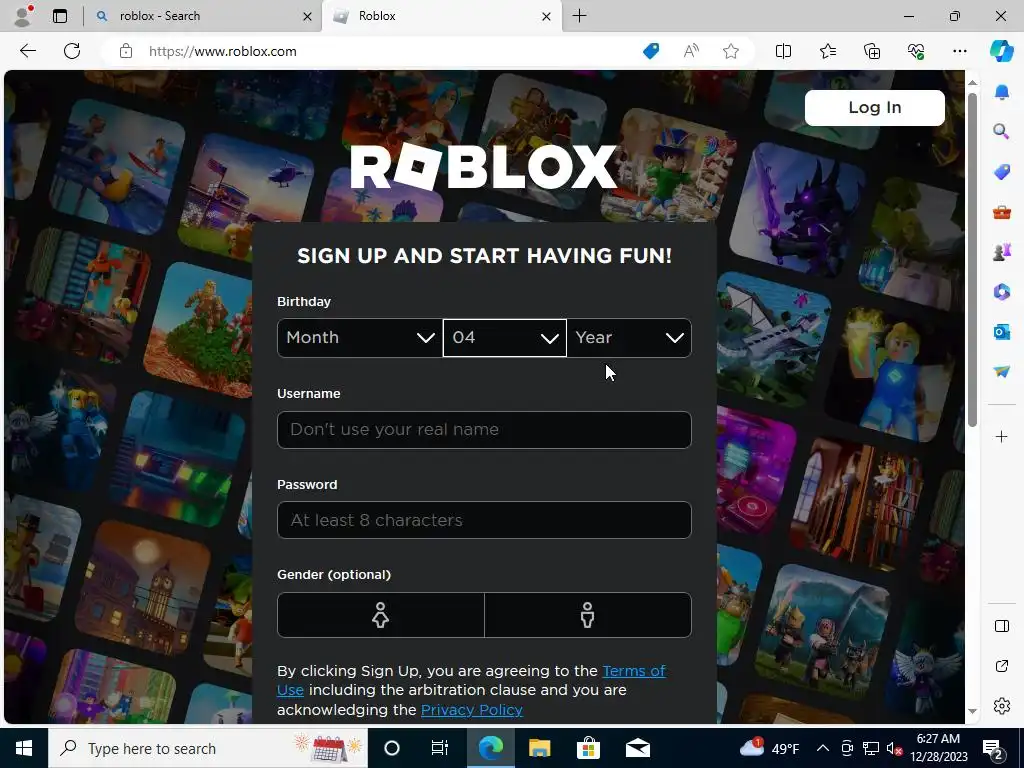Add this page to favorites star

click(731, 51)
